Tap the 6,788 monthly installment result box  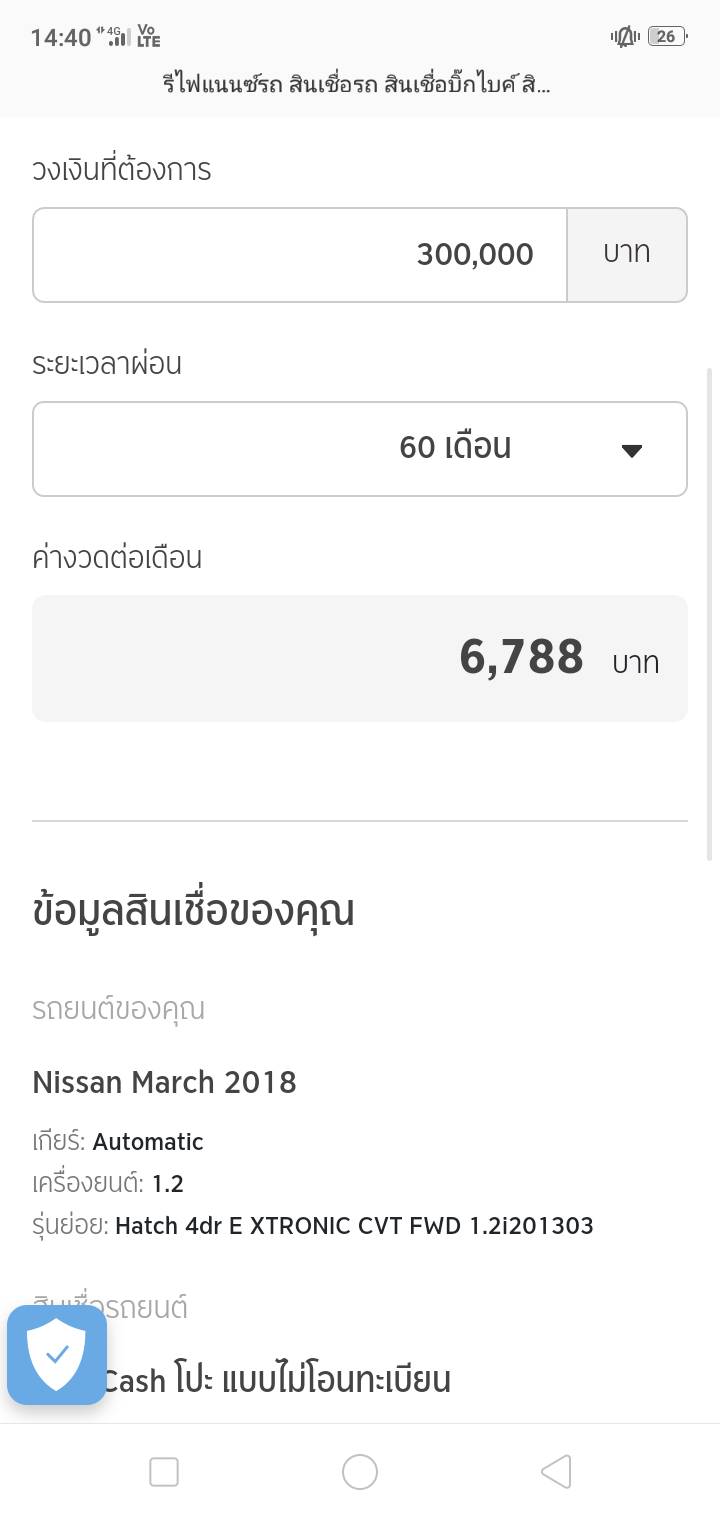359,658
